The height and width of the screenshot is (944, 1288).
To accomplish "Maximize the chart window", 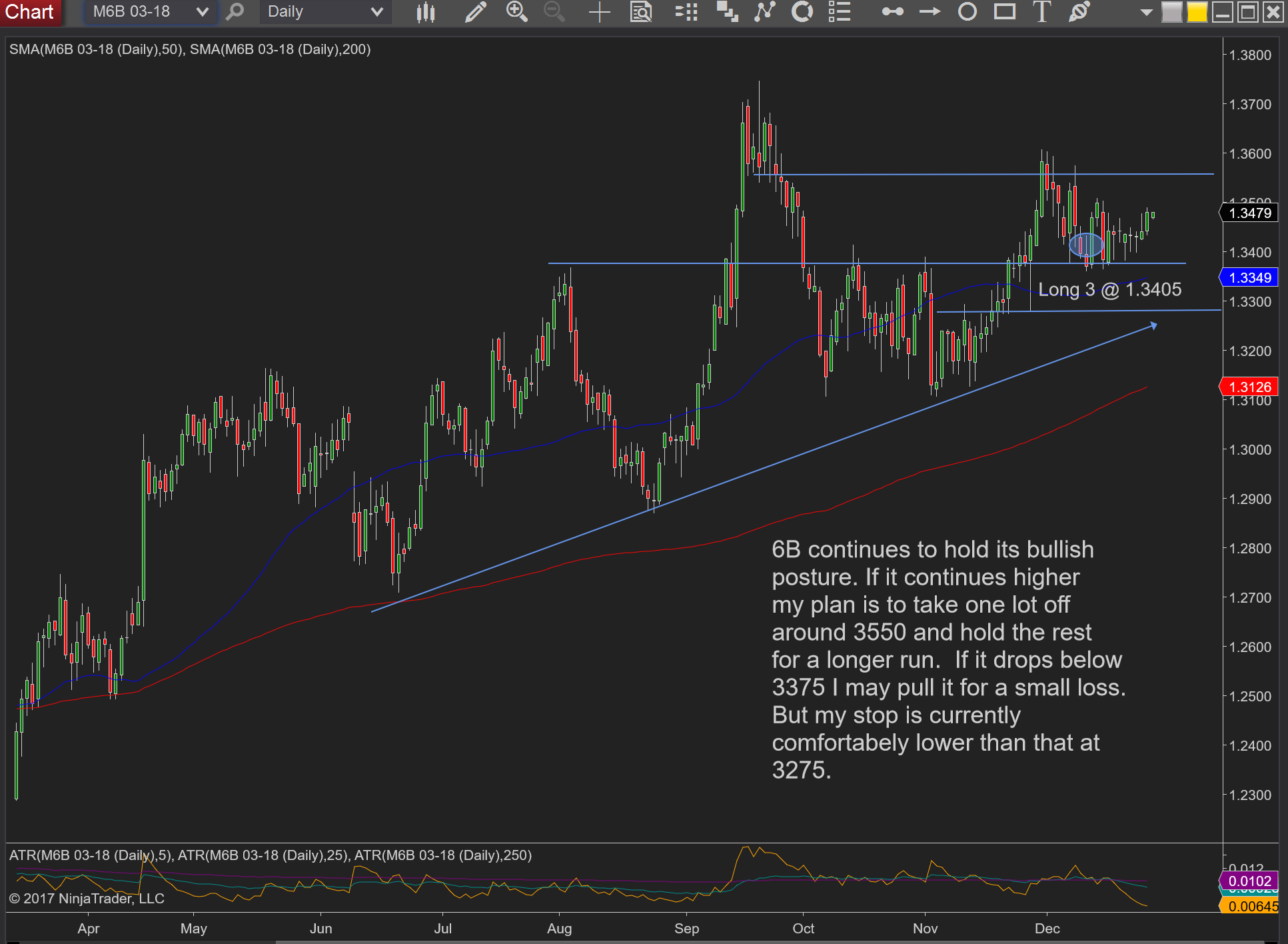I will coord(1247,13).
